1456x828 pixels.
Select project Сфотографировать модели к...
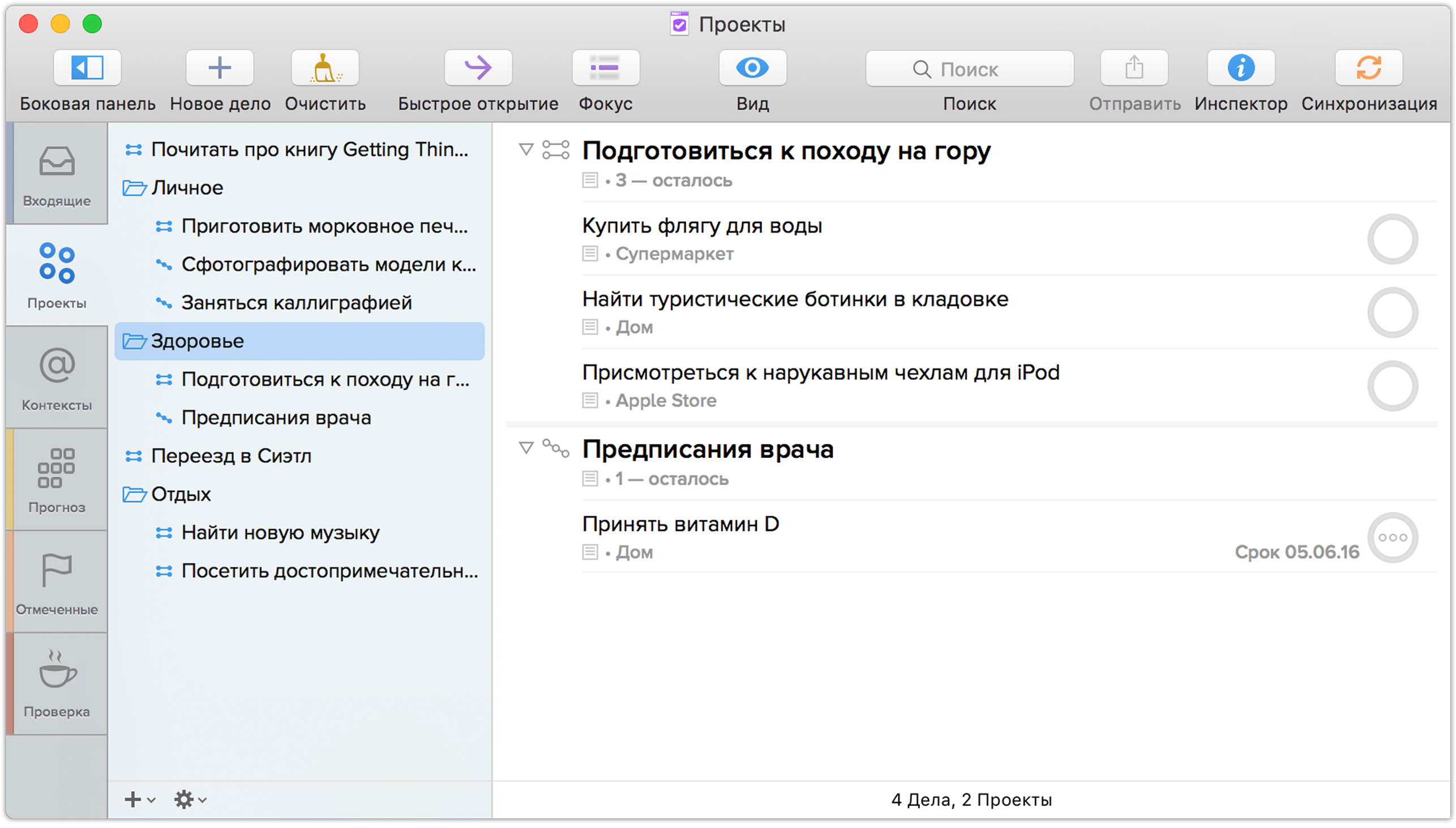299,264
